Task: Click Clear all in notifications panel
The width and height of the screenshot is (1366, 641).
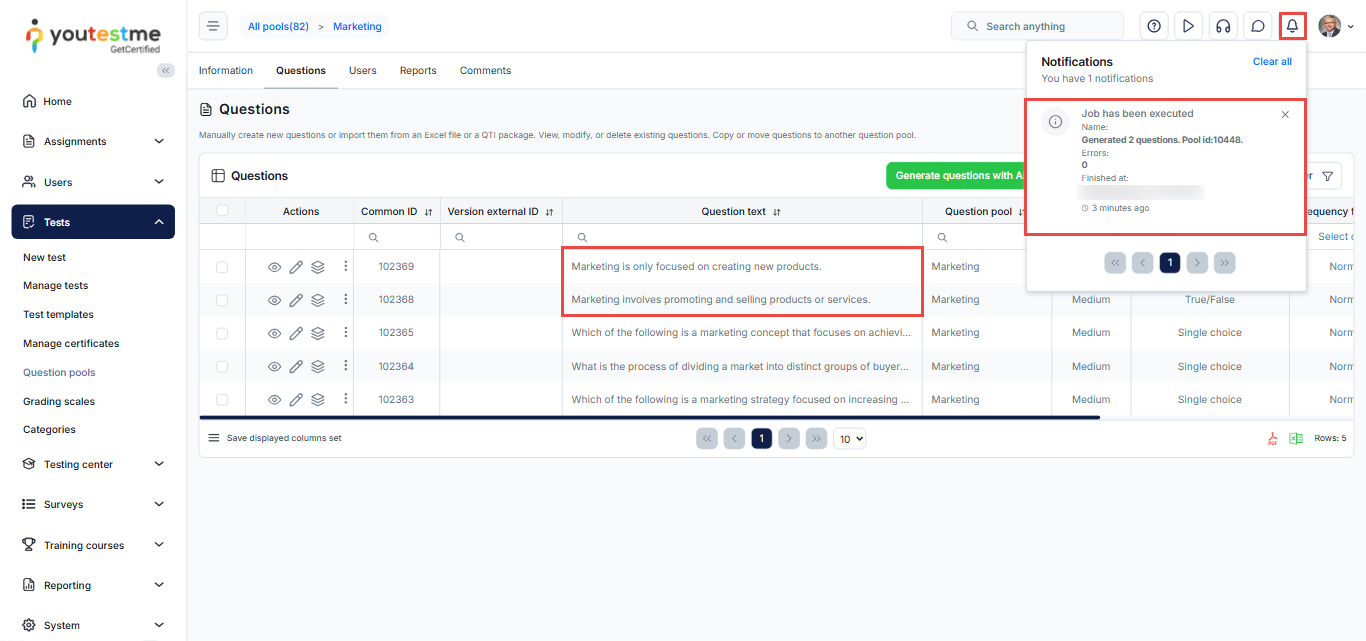Action: pyautogui.click(x=1272, y=62)
